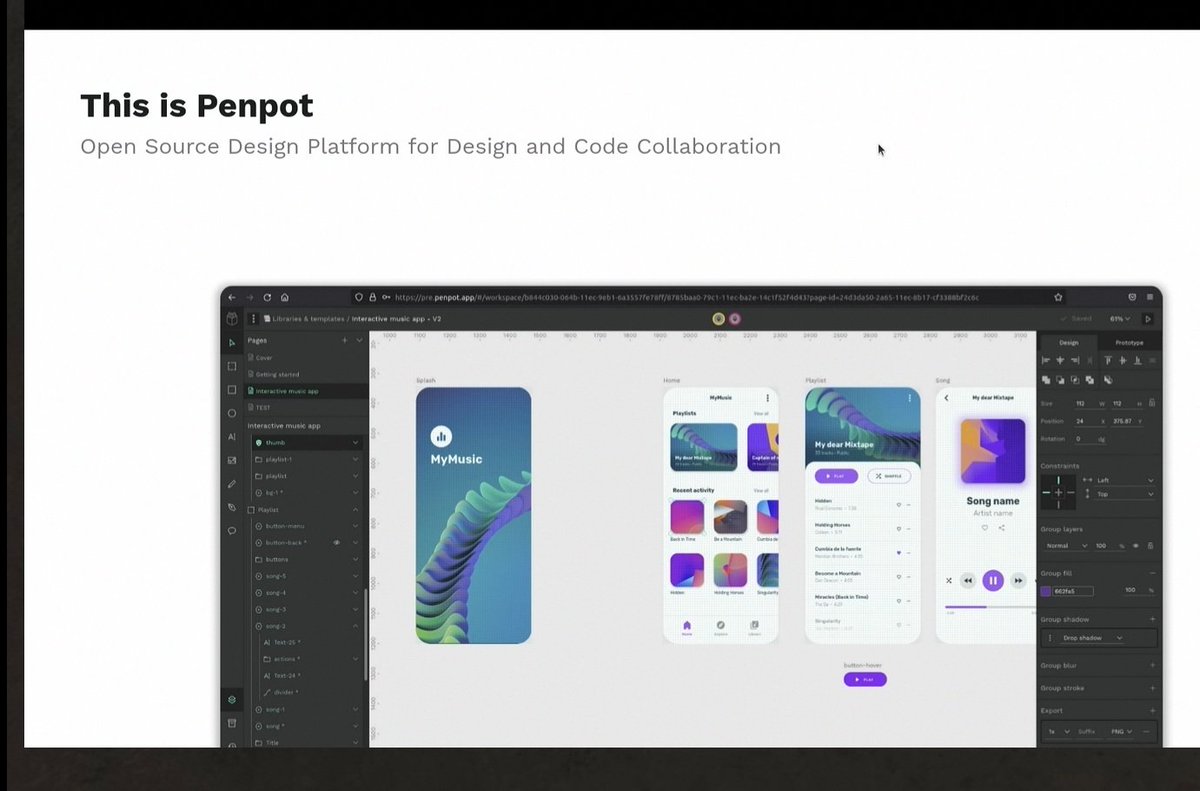Add a Group shadow with plus
Image resolution: width=1200 pixels, height=791 pixels.
(x=1152, y=619)
